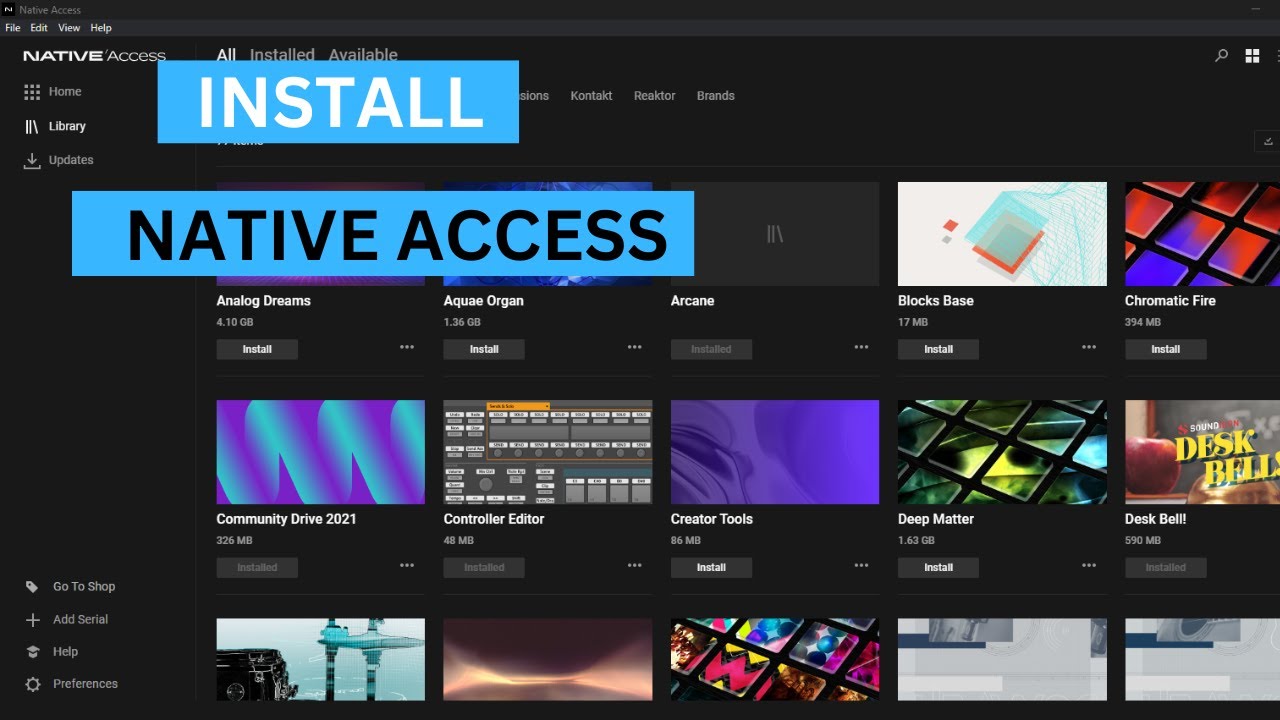The height and width of the screenshot is (720, 1280).
Task: Install Deep Matter
Action: click(938, 567)
